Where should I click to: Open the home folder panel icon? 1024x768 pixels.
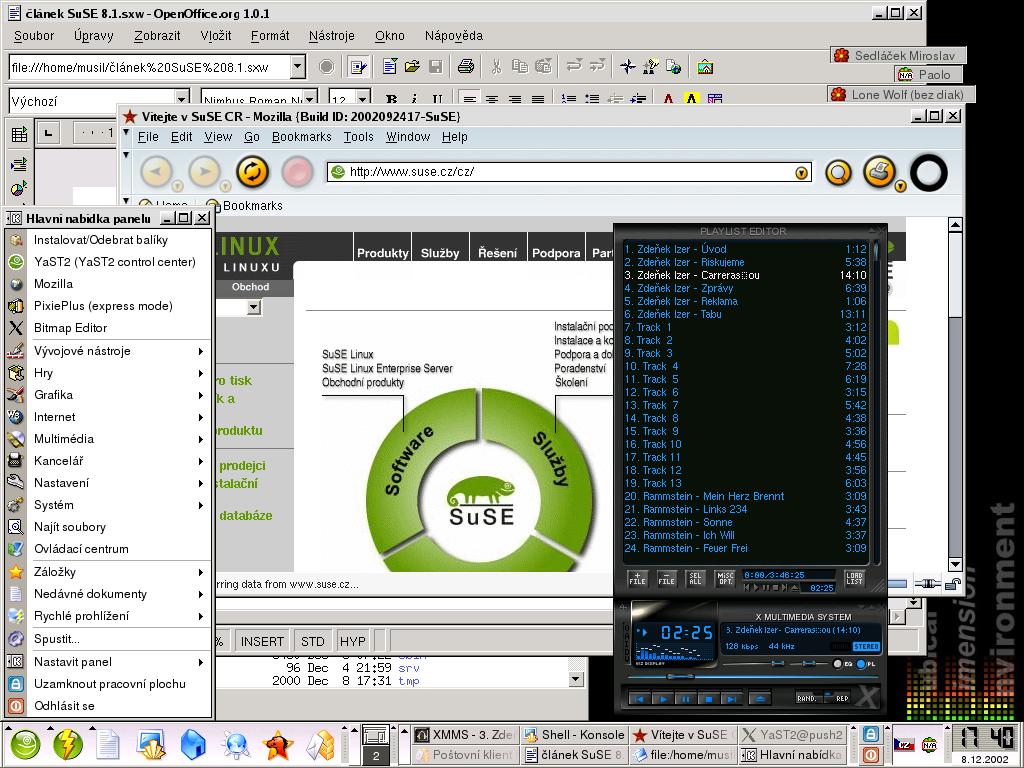click(193, 745)
